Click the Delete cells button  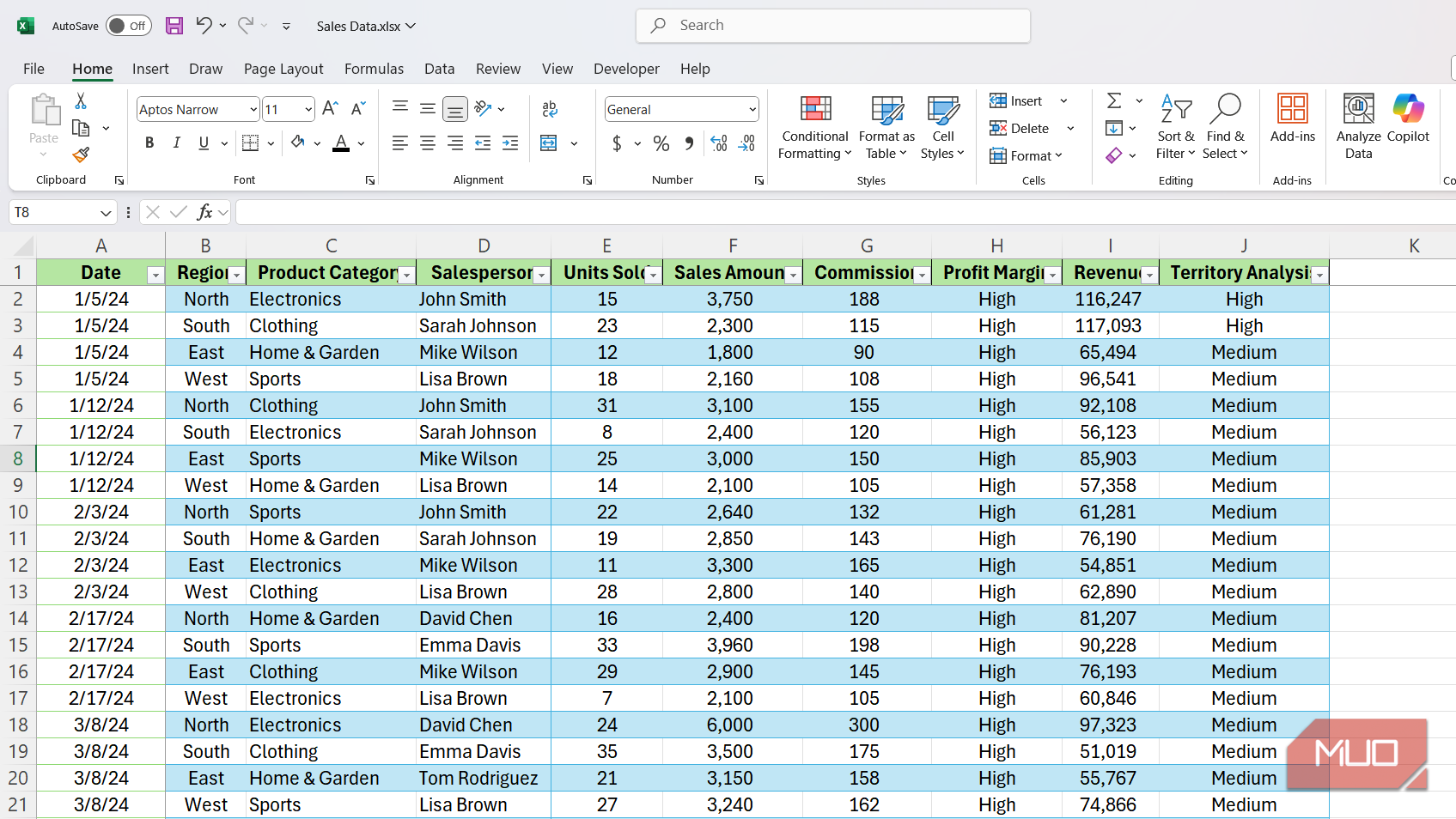tap(1020, 129)
